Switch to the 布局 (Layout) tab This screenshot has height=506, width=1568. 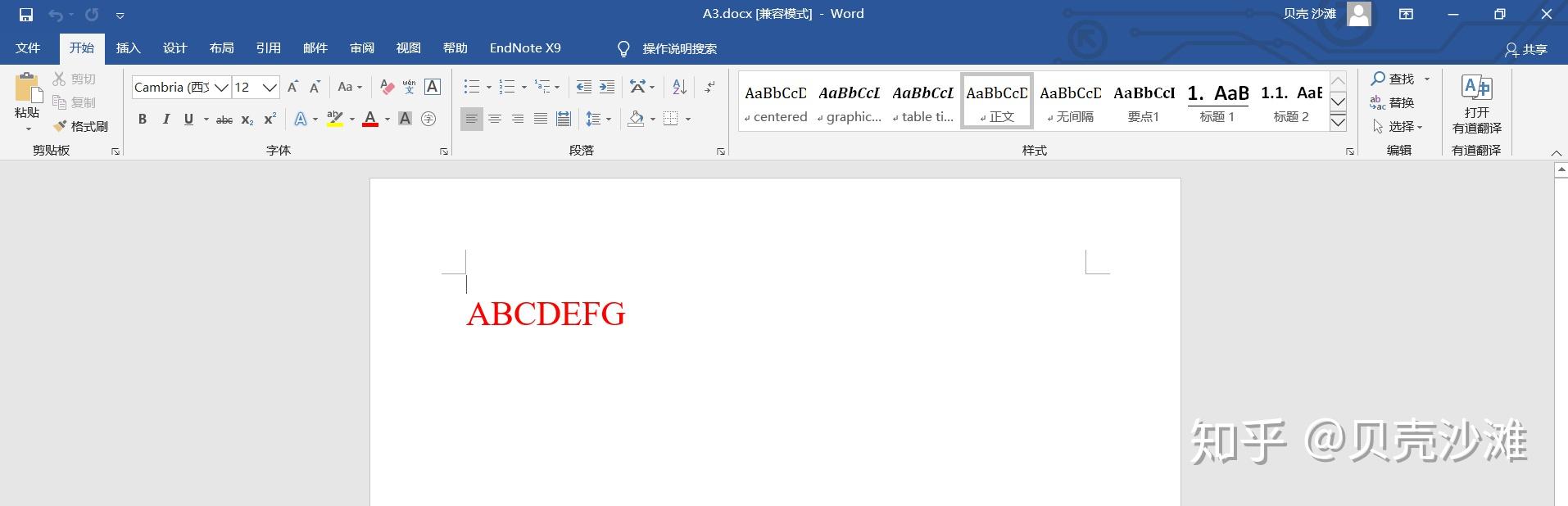[222, 48]
